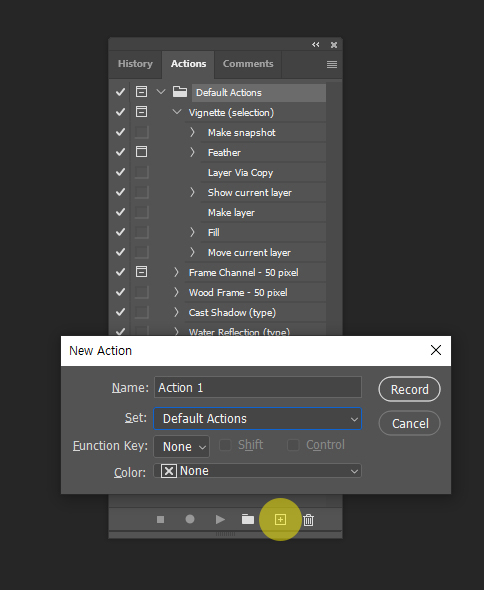The width and height of the screenshot is (484, 590).
Task: Uncheck the Layer Via Copy checkmark
Action: (120, 172)
